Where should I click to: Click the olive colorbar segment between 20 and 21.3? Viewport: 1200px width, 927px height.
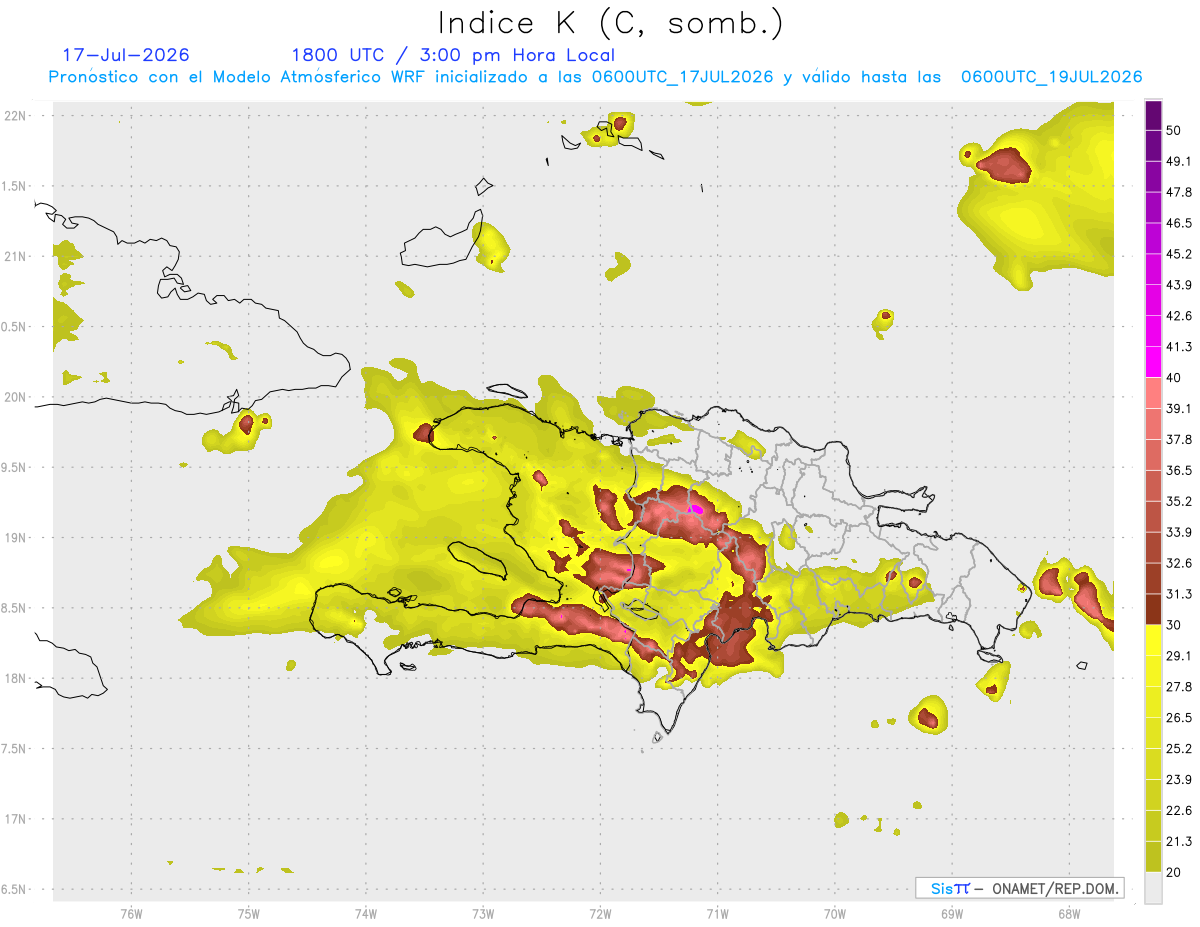pyautogui.click(x=1153, y=857)
